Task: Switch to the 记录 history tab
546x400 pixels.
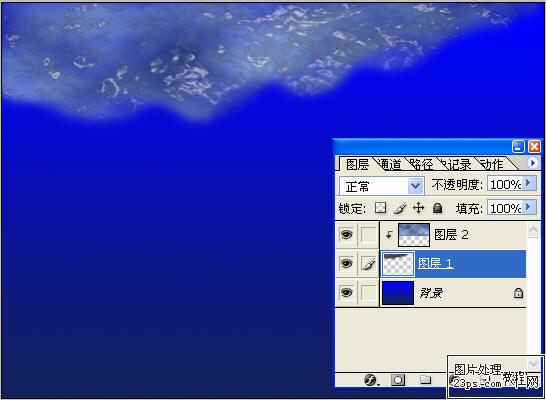Action: tap(457, 164)
